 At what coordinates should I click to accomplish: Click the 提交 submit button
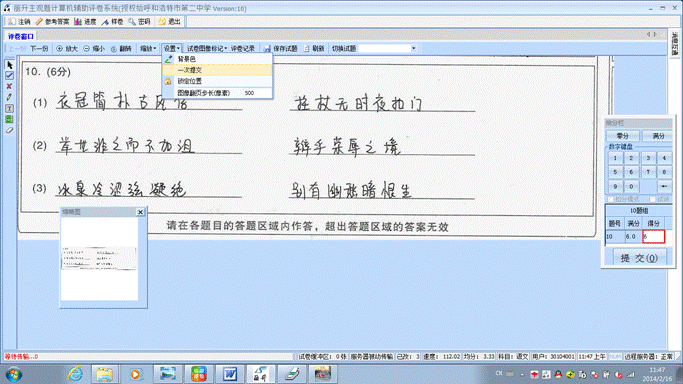639,258
